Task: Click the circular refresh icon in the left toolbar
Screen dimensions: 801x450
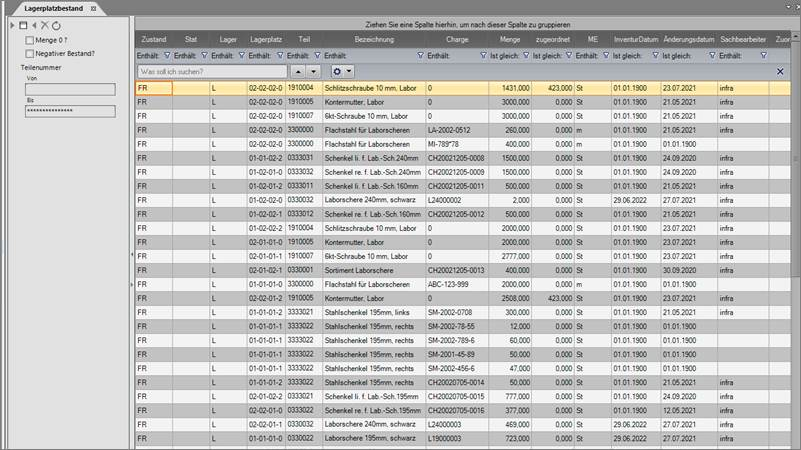Action: click(x=55, y=25)
